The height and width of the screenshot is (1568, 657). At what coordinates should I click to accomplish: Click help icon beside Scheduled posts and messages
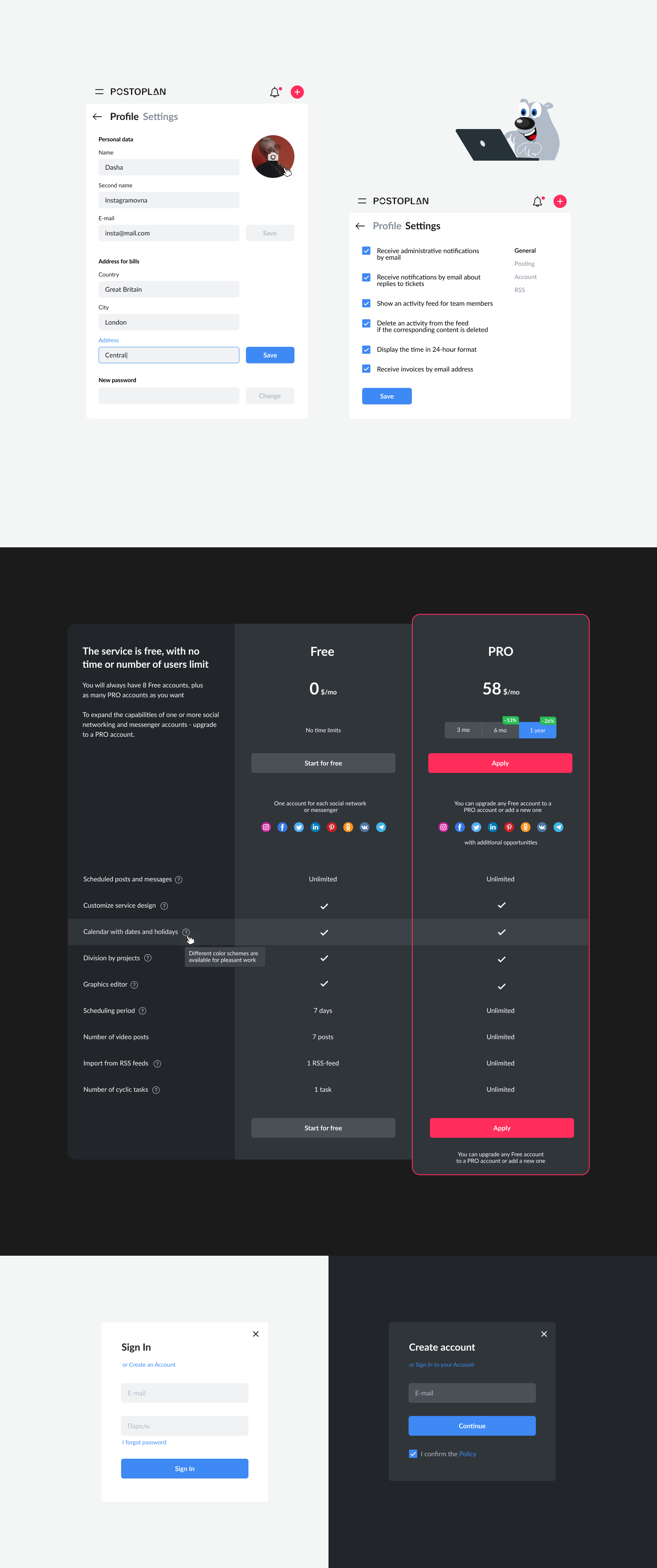tap(179, 880)
